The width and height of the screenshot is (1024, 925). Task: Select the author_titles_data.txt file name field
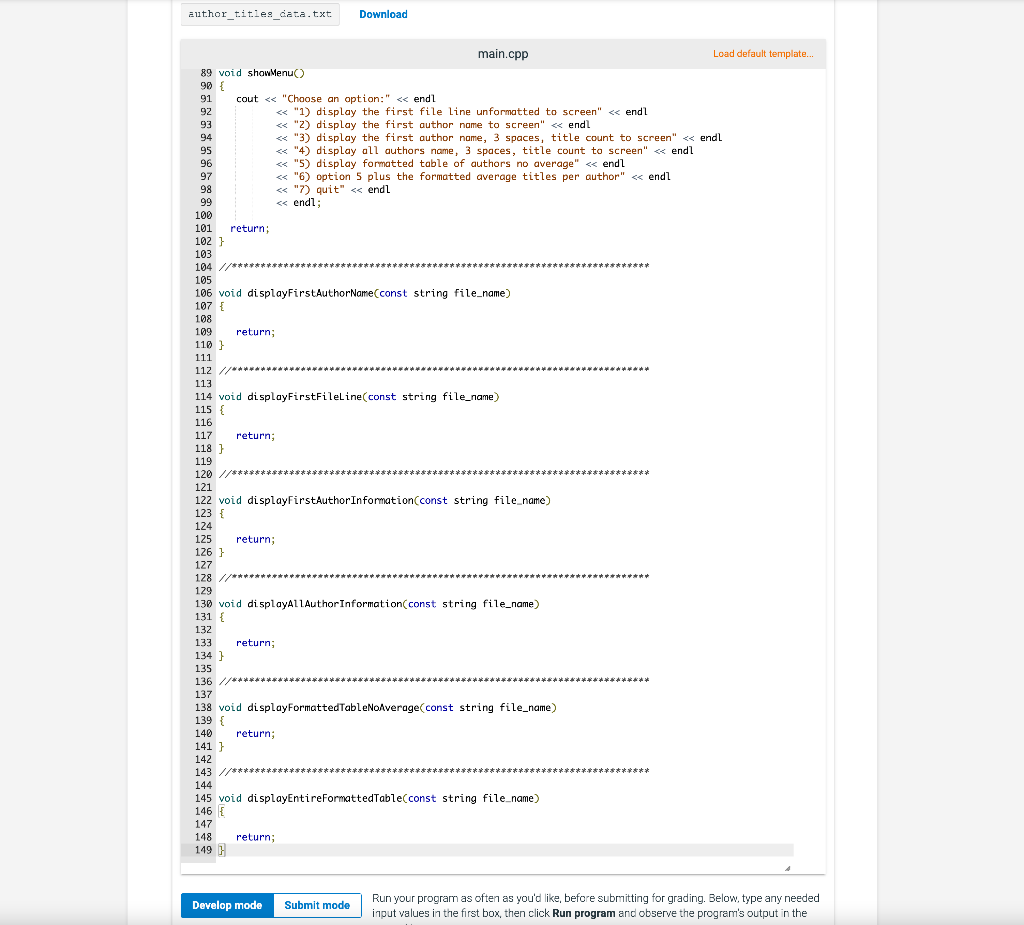tap(260, 14)
